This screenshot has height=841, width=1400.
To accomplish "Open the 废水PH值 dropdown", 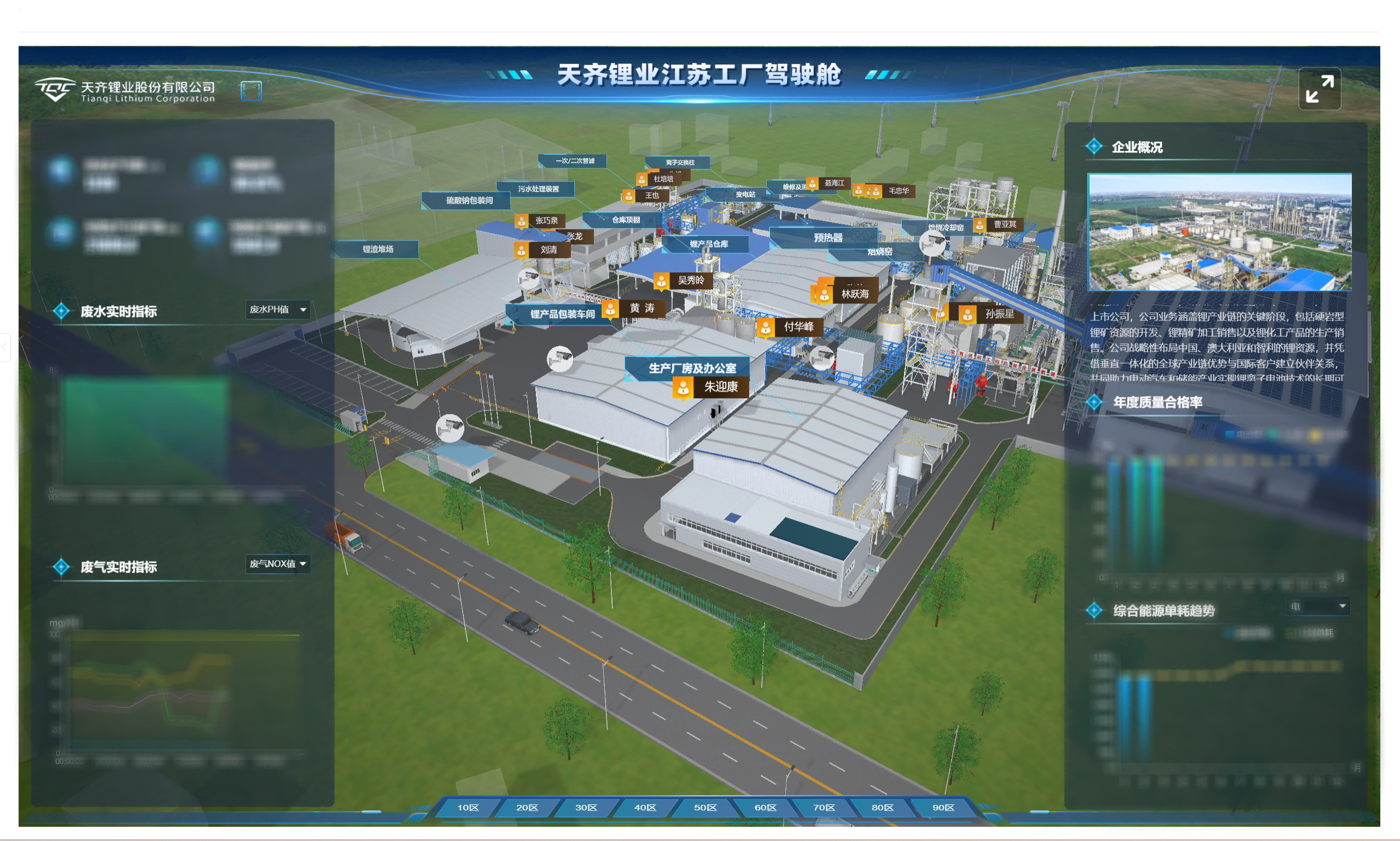I will (278, 309).
